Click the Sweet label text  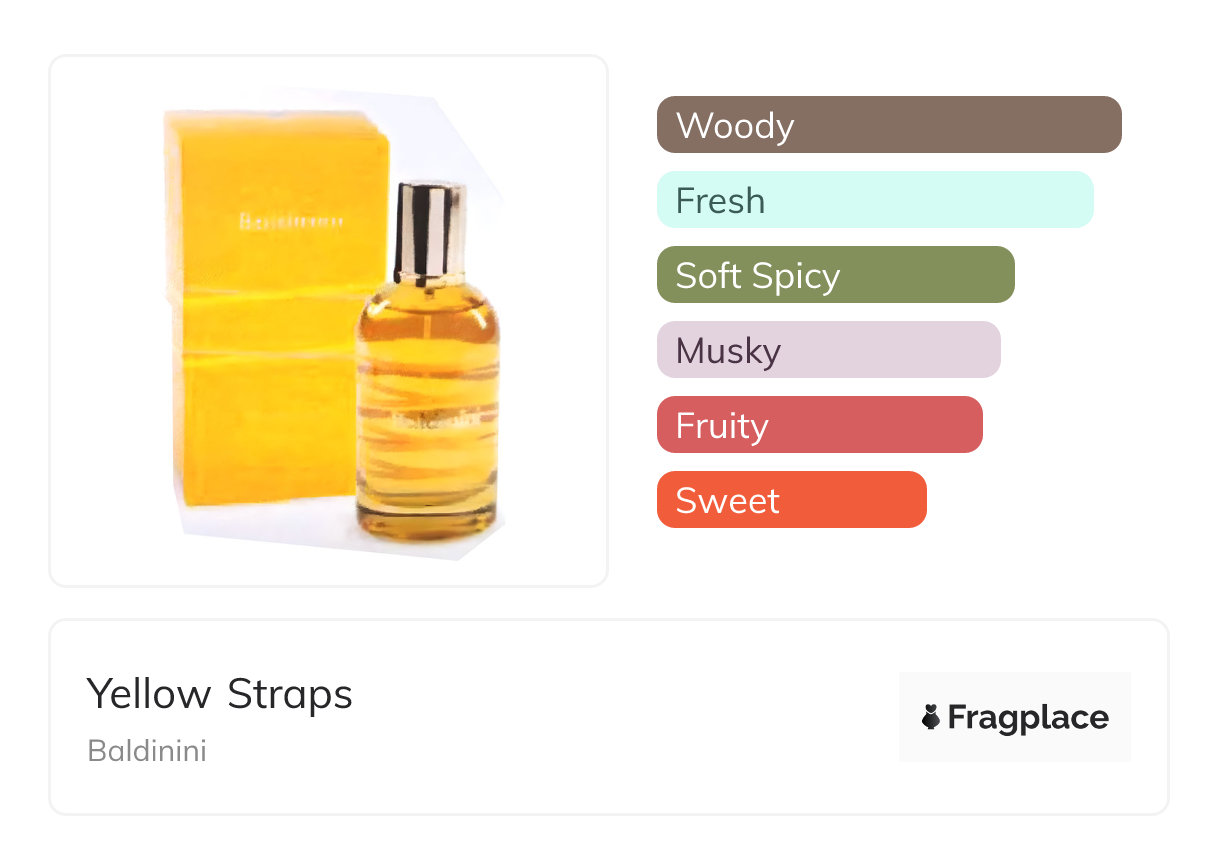pyautogui.click(x=727, y=501)
